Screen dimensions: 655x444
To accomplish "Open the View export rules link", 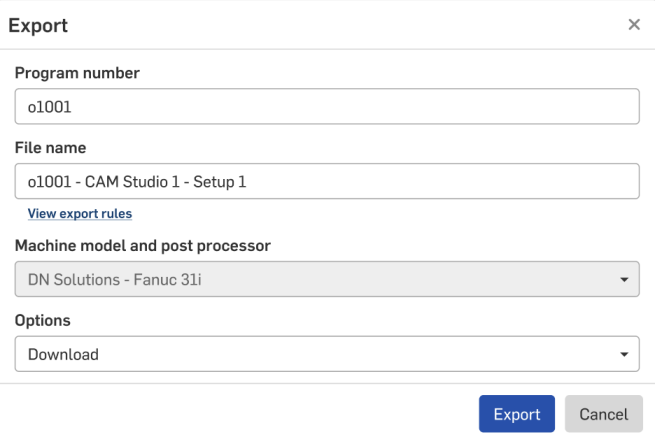I will (x=80, y=214).
